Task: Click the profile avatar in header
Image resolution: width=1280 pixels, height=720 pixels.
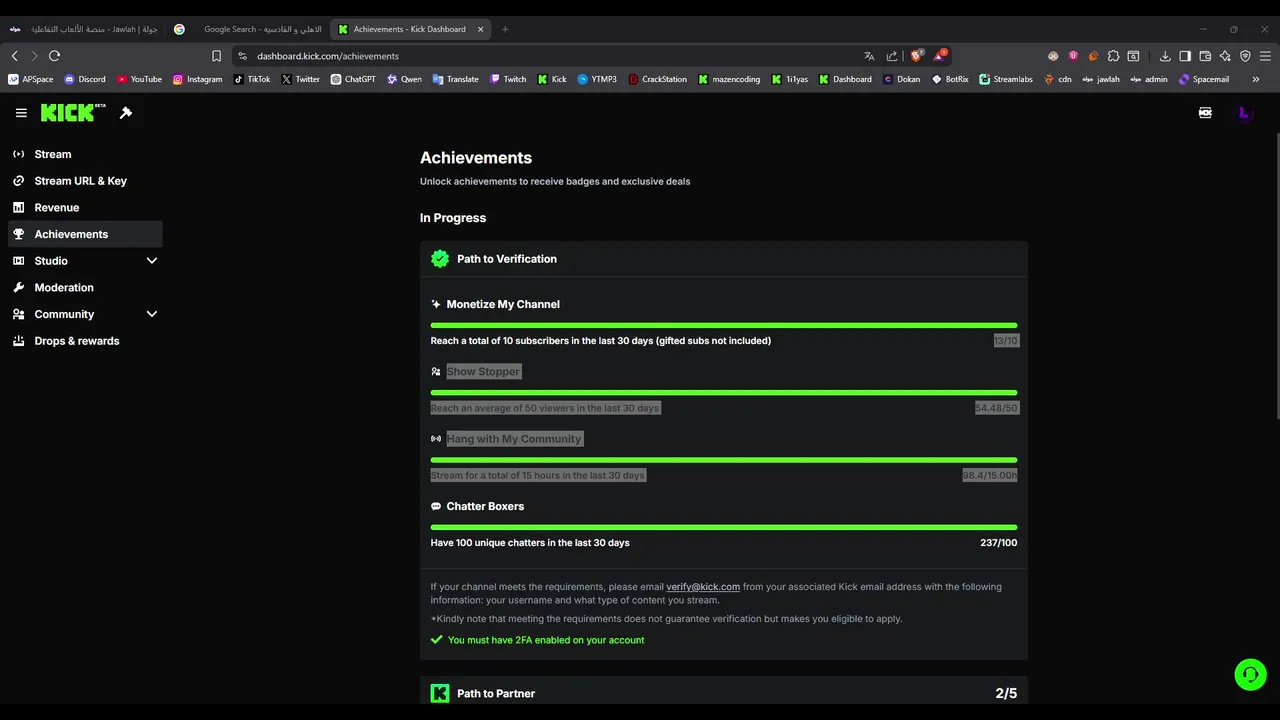Action: pos(1244,113)
